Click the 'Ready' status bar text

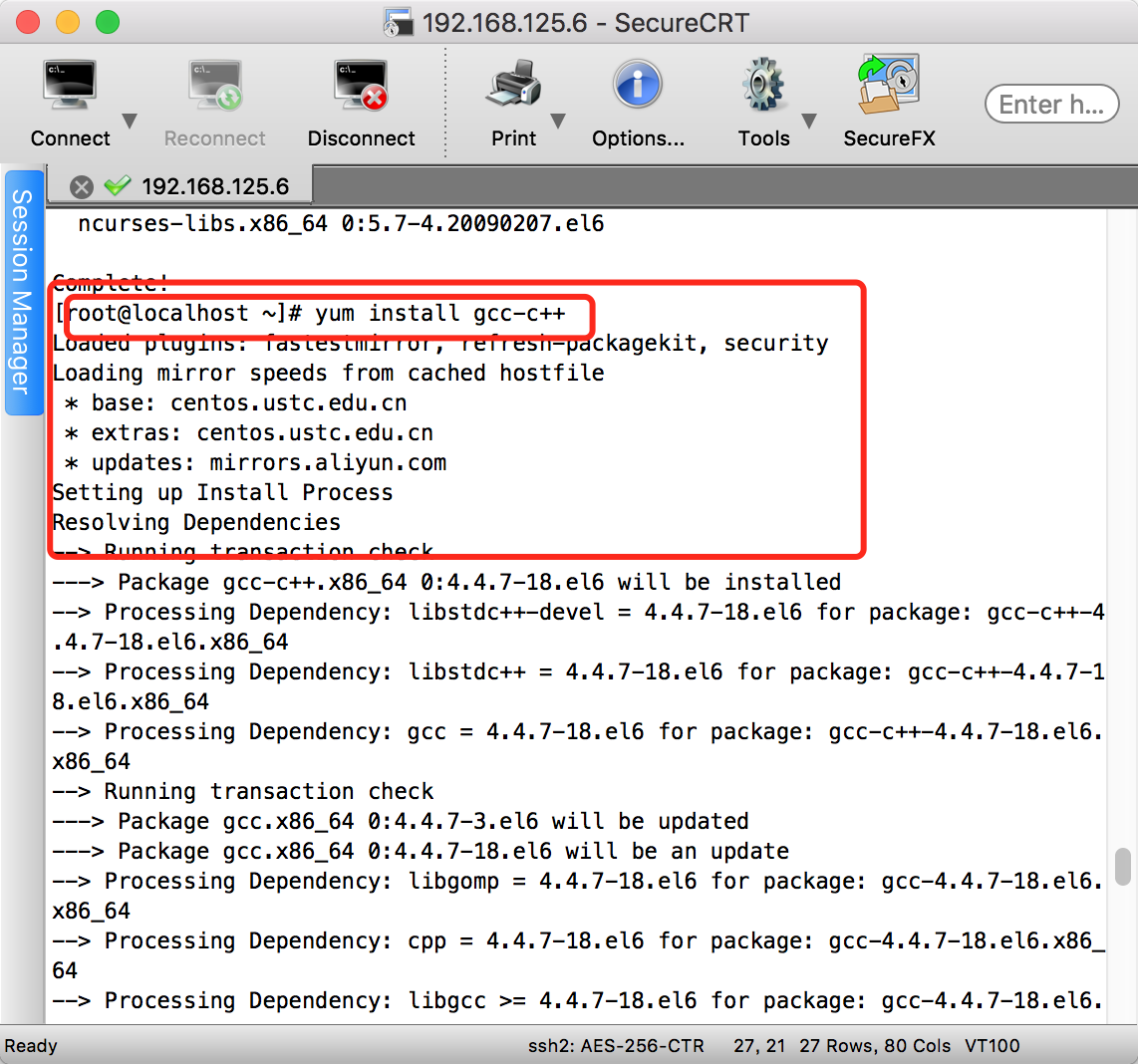[x=31, y=1046]
